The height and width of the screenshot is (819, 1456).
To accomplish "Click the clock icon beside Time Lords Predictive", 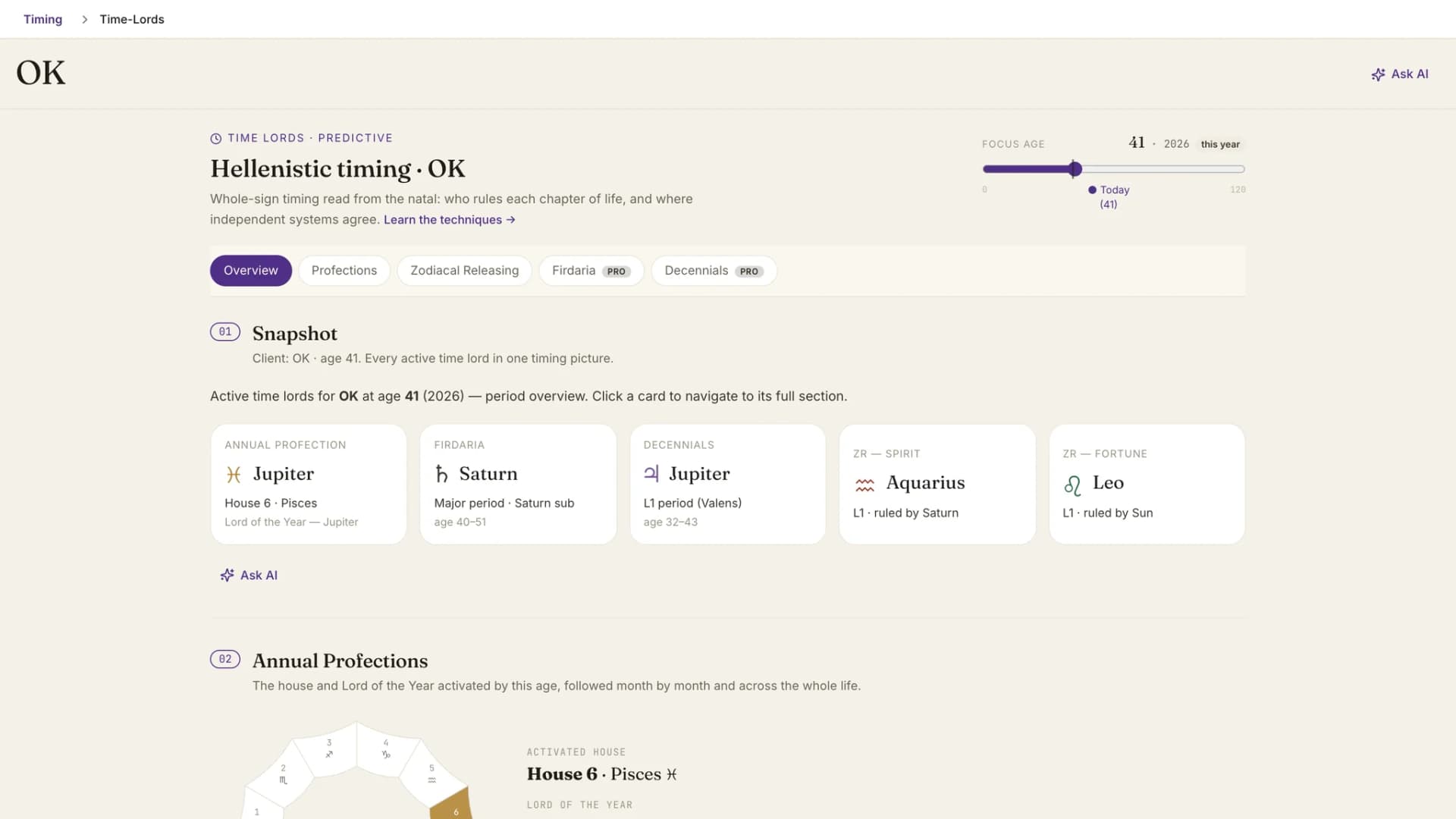I will point(216,138).
